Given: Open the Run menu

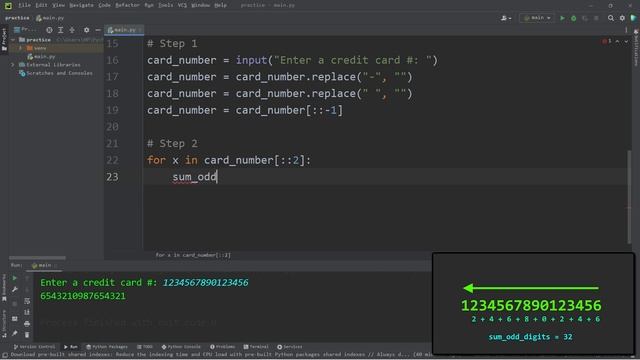Looking at the screenshot, I should pos(149,5).
